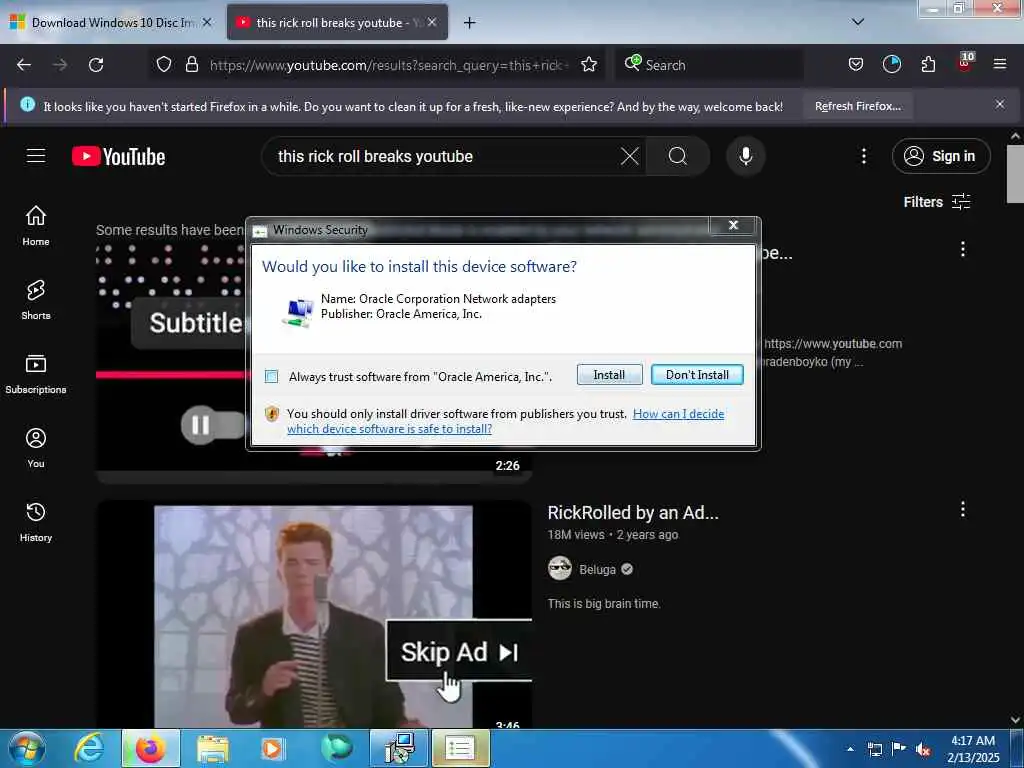Dismiss the Firefox refresh notification bar
This screenshot has width=1024, height=768.
coord(1000,104)
